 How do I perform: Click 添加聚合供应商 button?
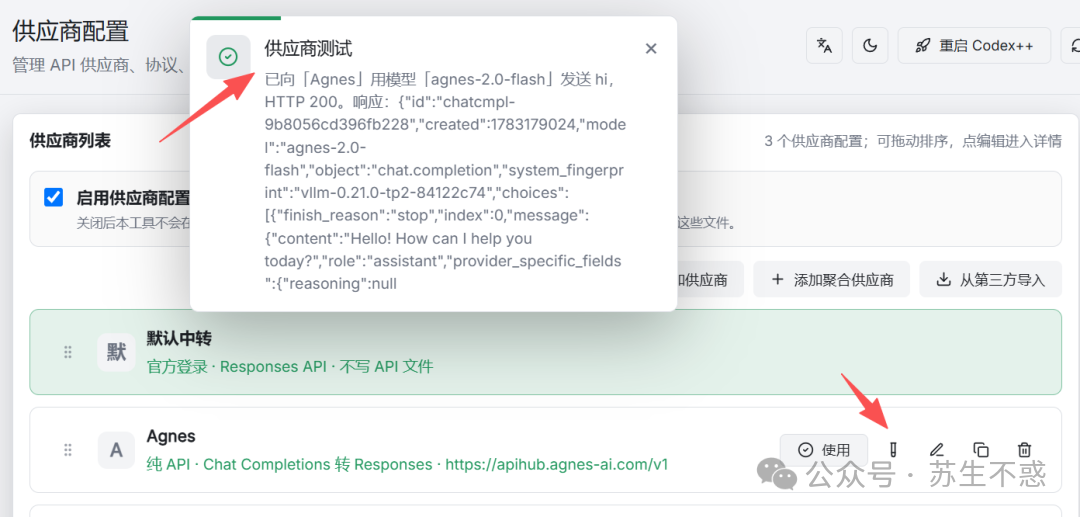pos(831,279)
